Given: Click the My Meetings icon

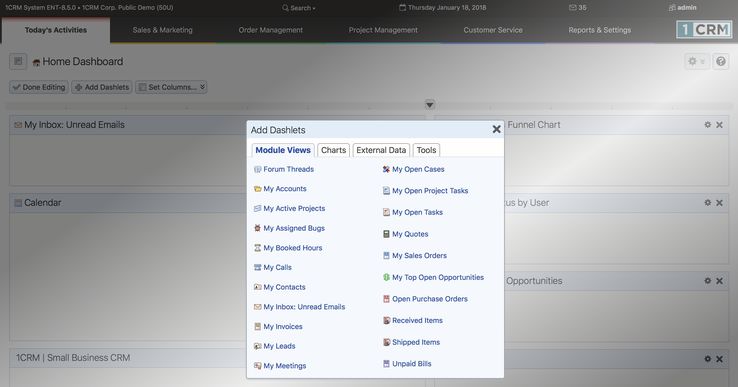Looking at the screenshot, I should click(x=257, y=366).
